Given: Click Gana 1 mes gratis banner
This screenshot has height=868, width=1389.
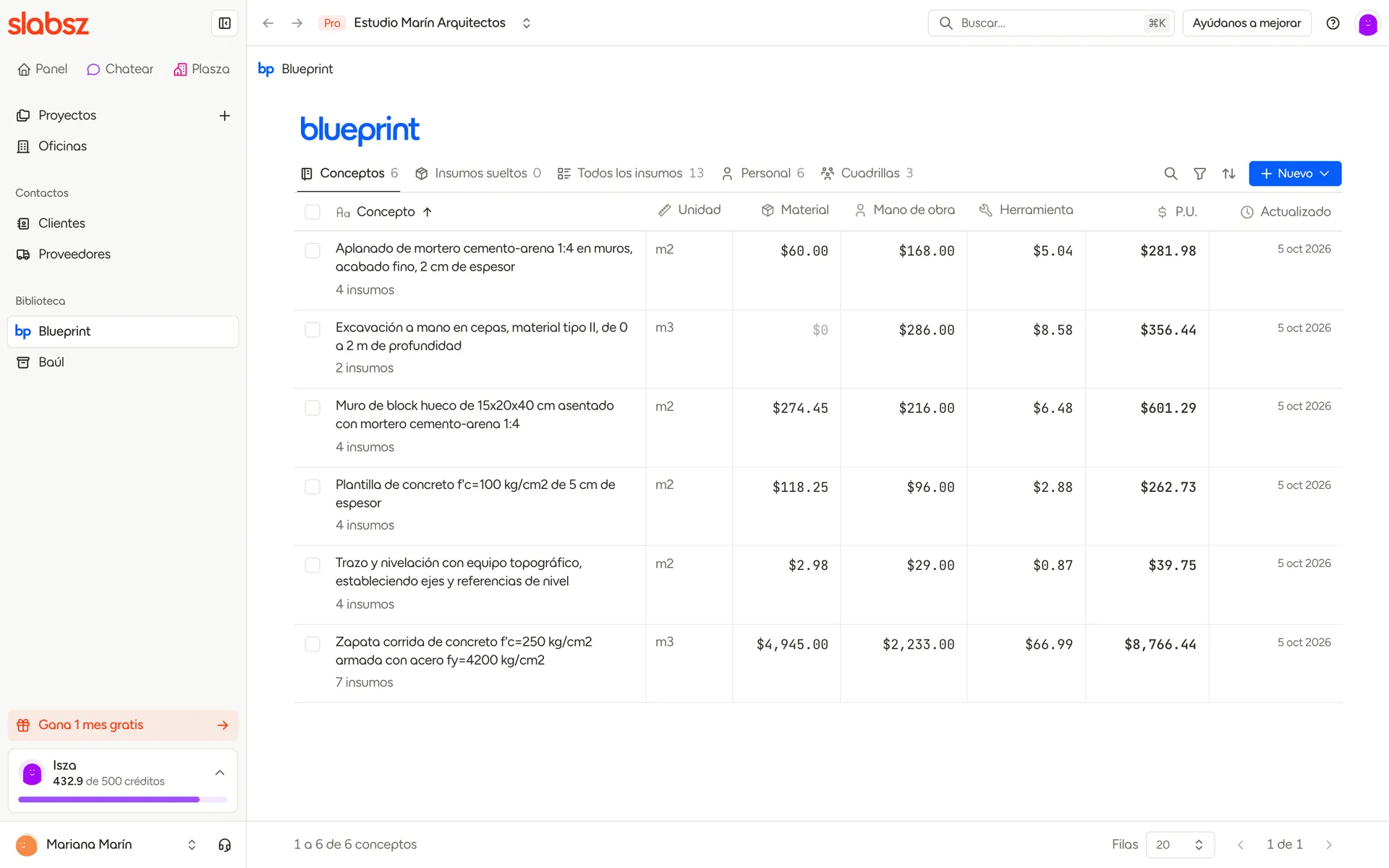Looking at the screenshot, I should (x=123, y=725).
